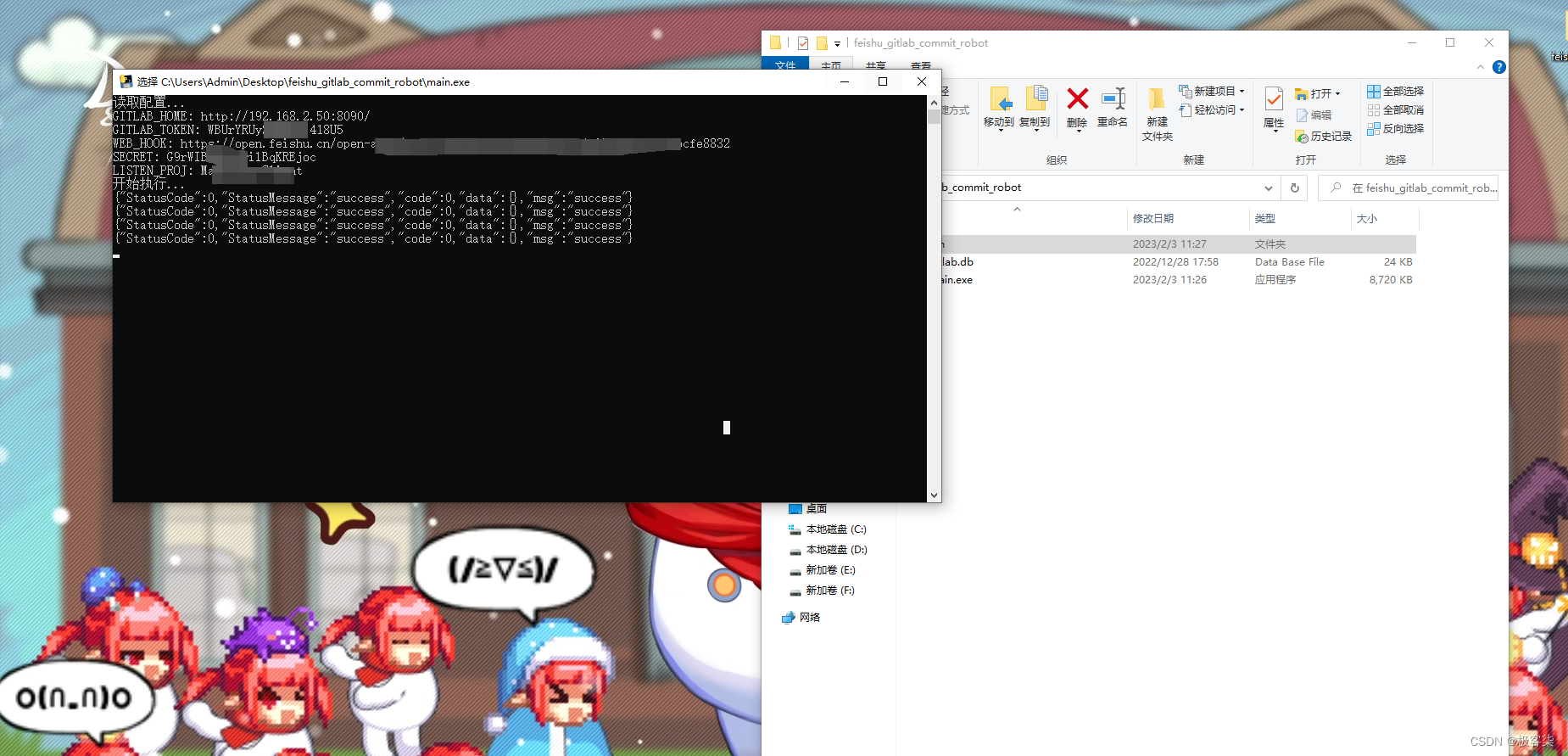Minimize the Explorer window

coord(1412,42)
